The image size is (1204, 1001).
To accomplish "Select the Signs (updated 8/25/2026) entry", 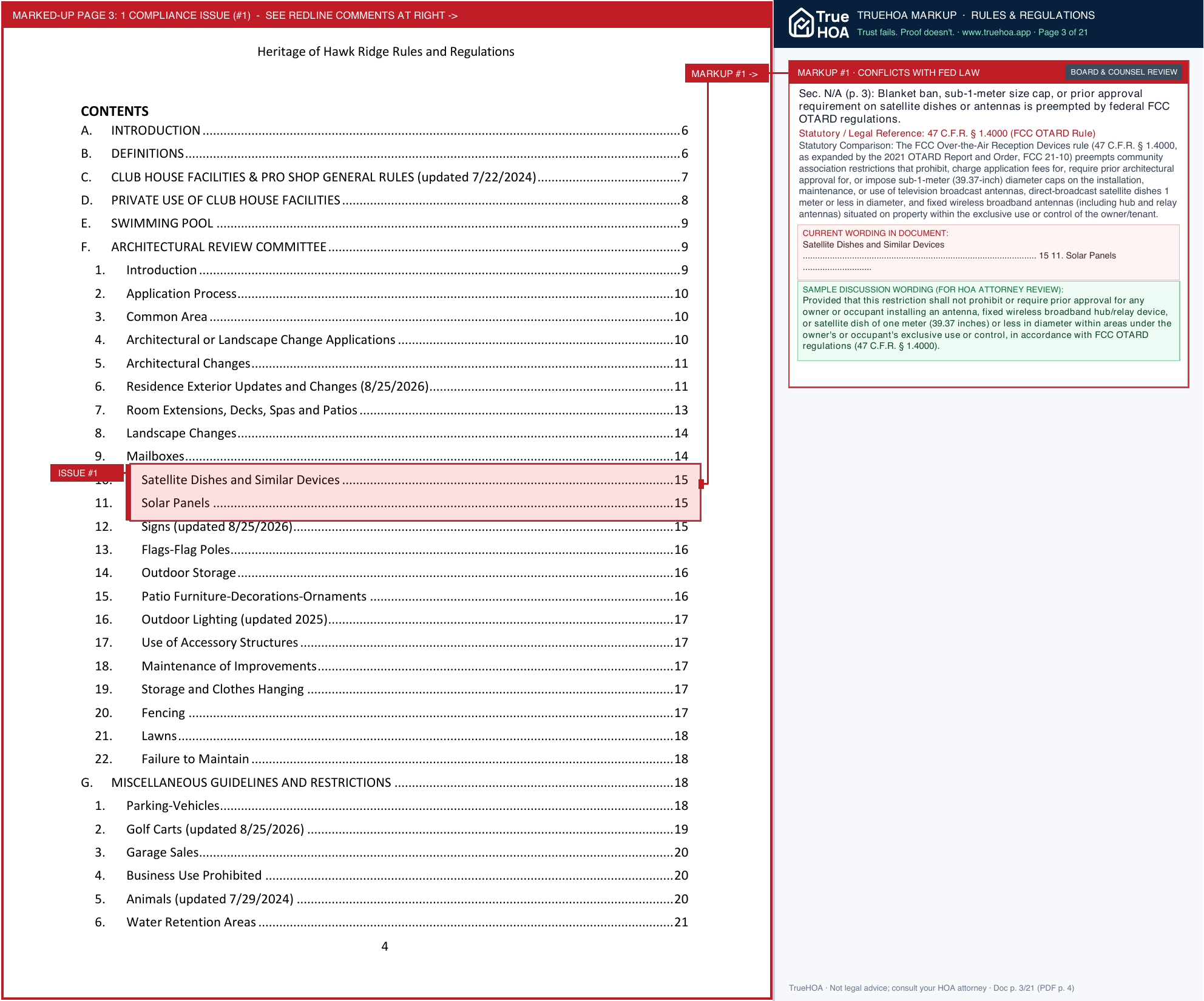I will (x=391, y=527).
